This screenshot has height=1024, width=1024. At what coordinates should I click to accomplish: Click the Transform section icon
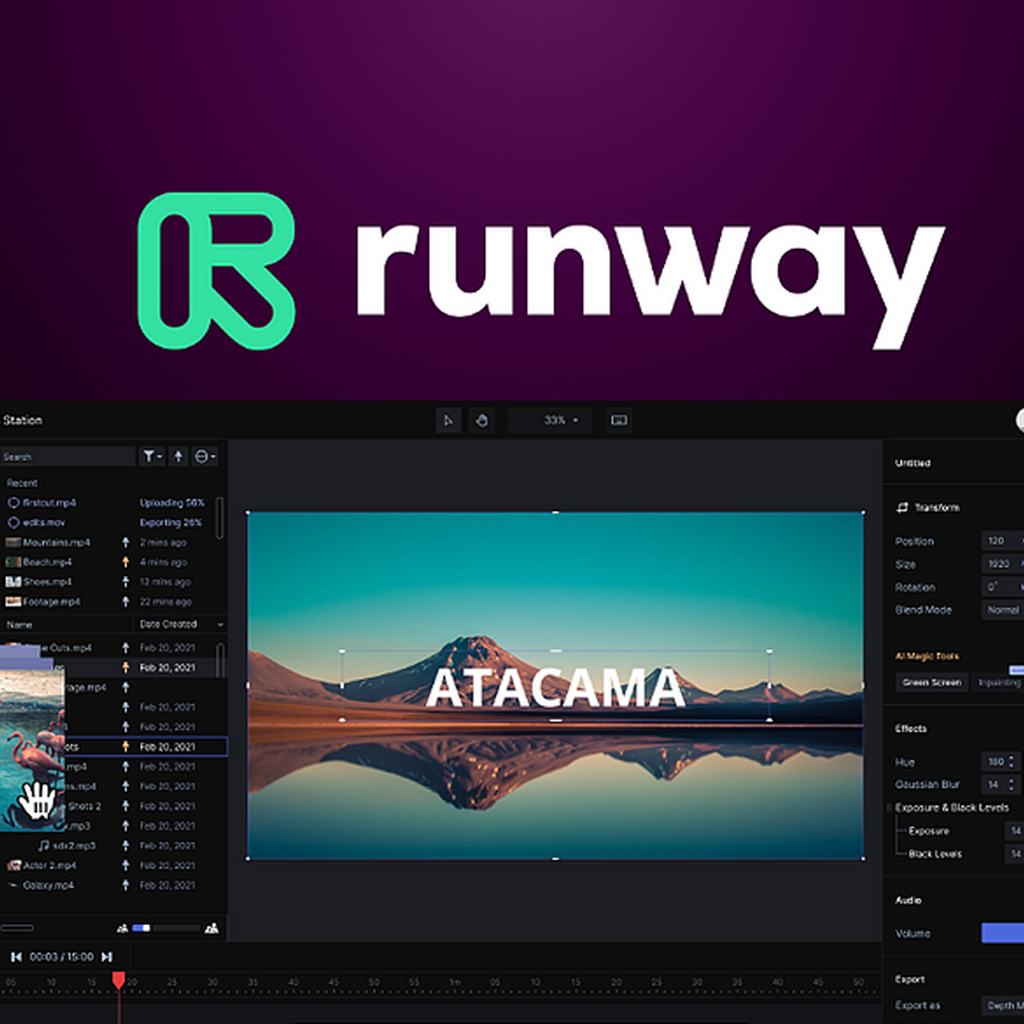[902, 507]
